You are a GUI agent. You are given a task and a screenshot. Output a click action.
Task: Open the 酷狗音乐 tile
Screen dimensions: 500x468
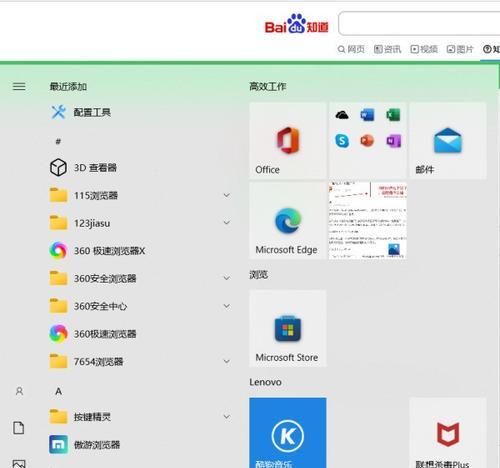tap(288, 433)
